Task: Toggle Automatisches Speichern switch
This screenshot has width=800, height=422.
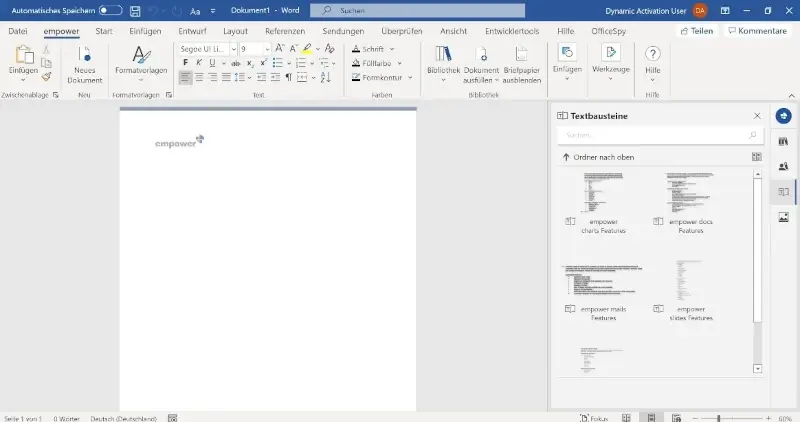Action: pos(110,10)
